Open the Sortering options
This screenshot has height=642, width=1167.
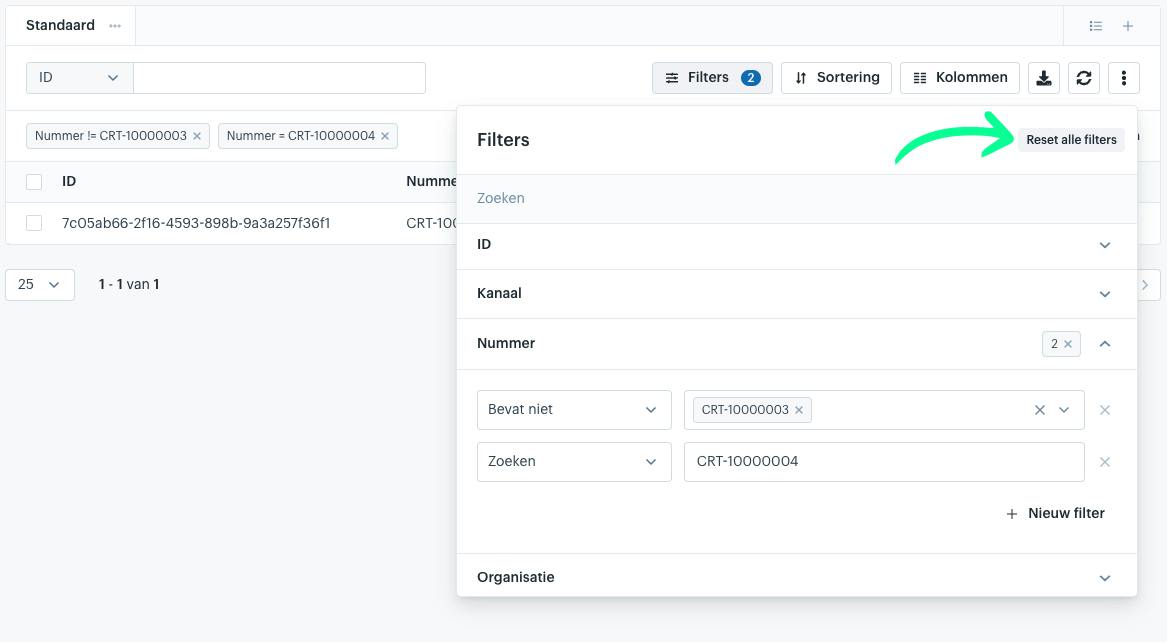[837, 78]
